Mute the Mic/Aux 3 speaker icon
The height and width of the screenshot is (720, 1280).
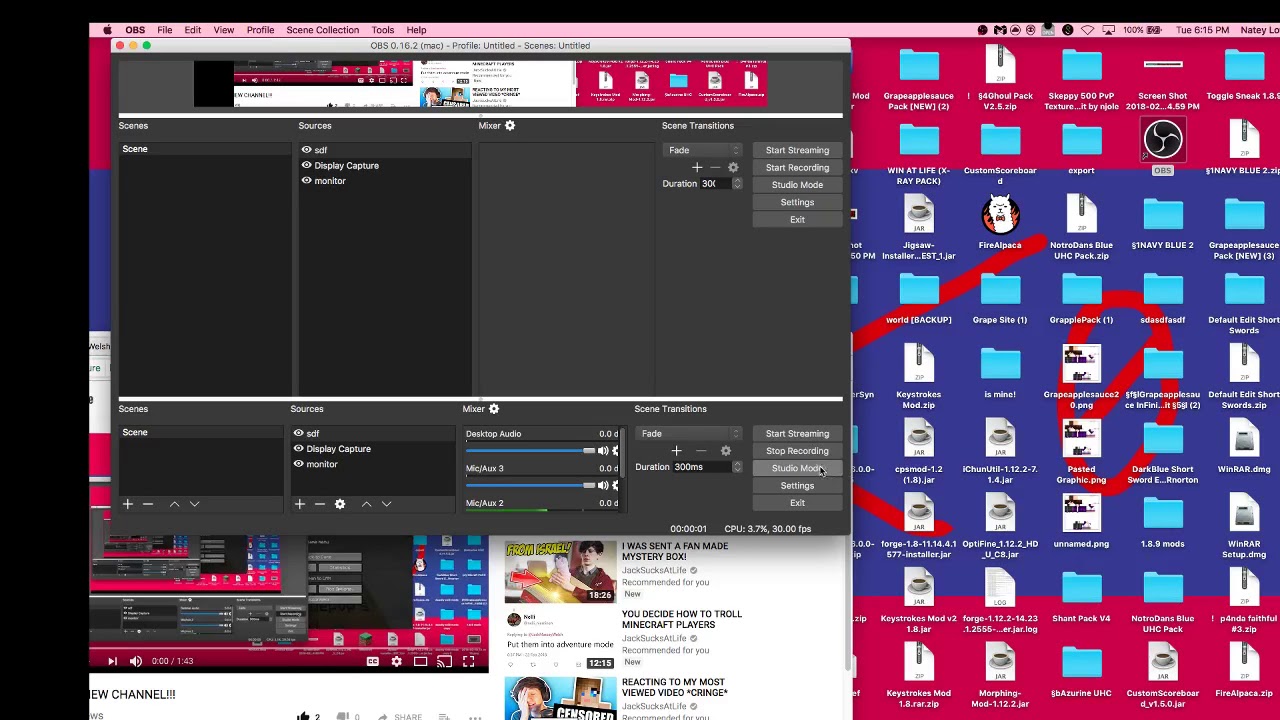coord(603,485)
